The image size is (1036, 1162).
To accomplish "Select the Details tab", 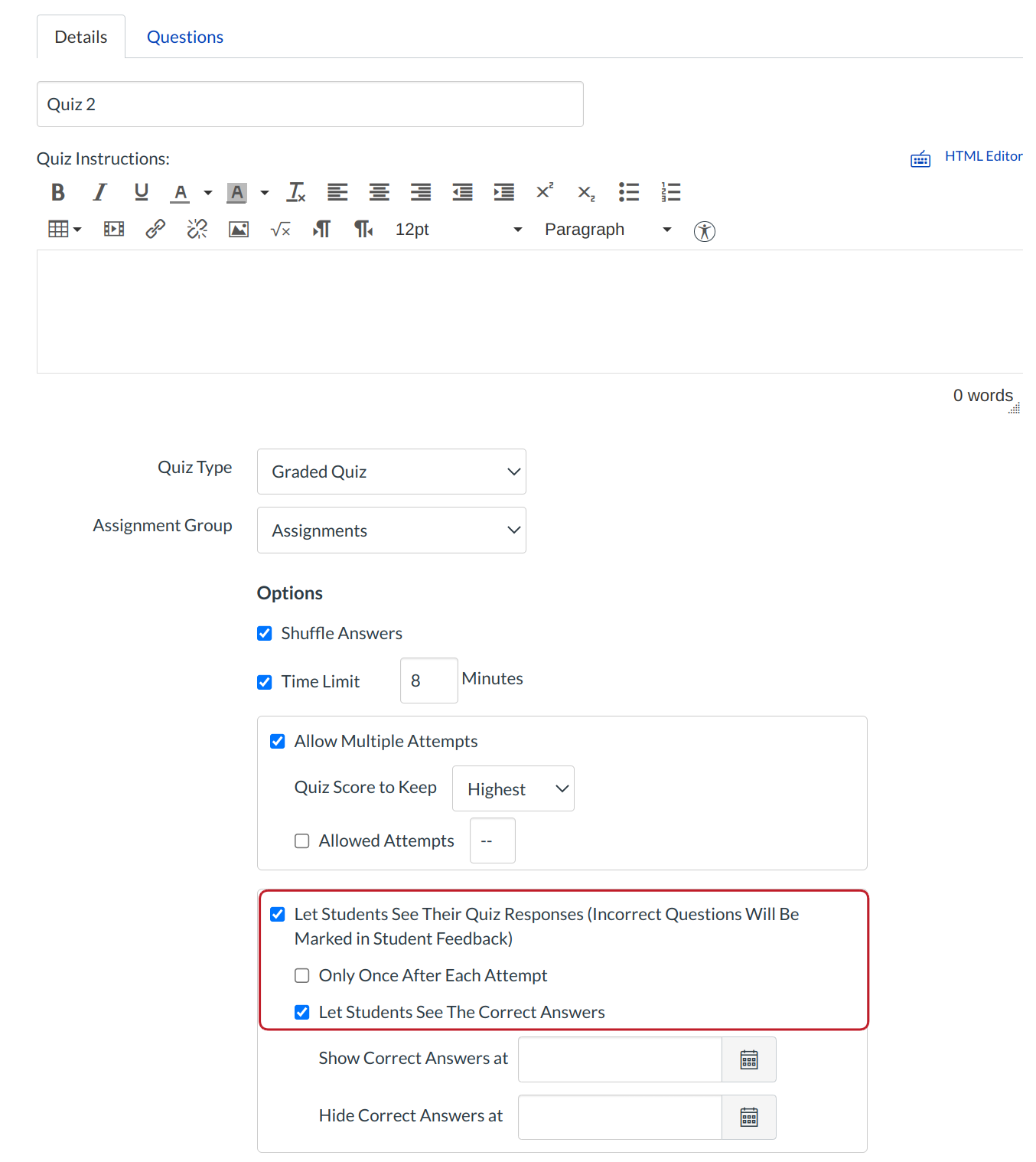I will coord(80,36).
